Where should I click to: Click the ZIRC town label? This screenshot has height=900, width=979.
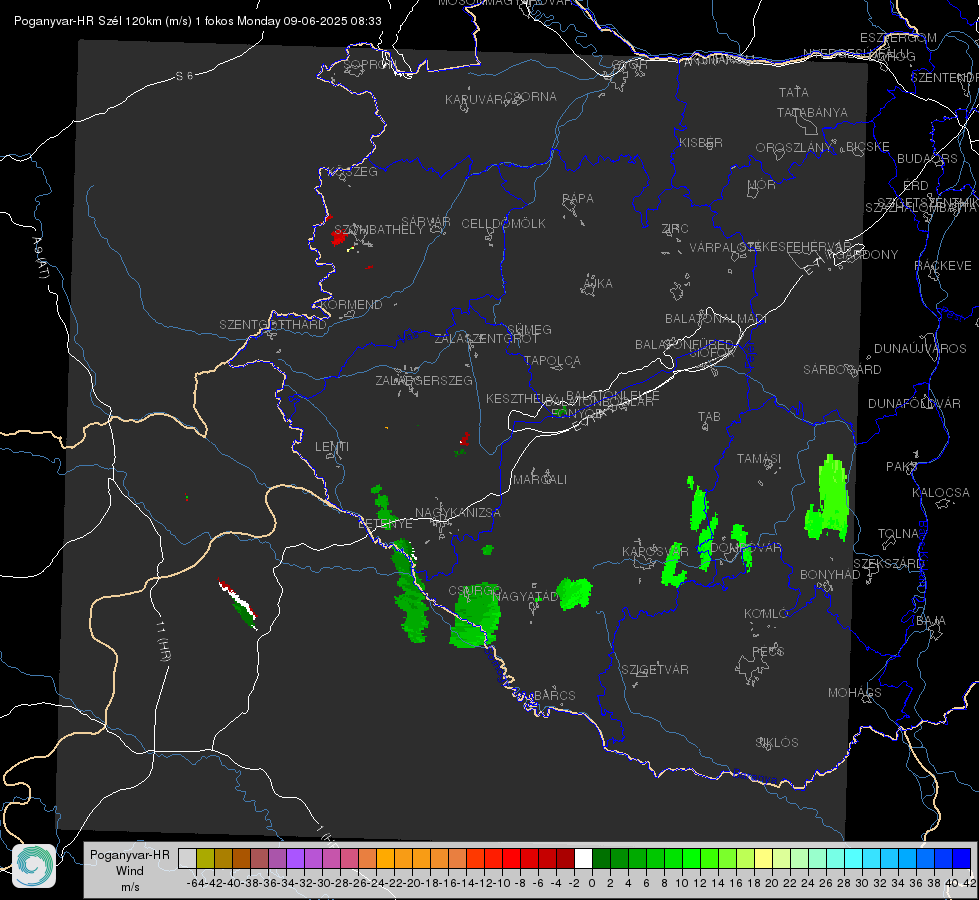click(x=675, y=229)
